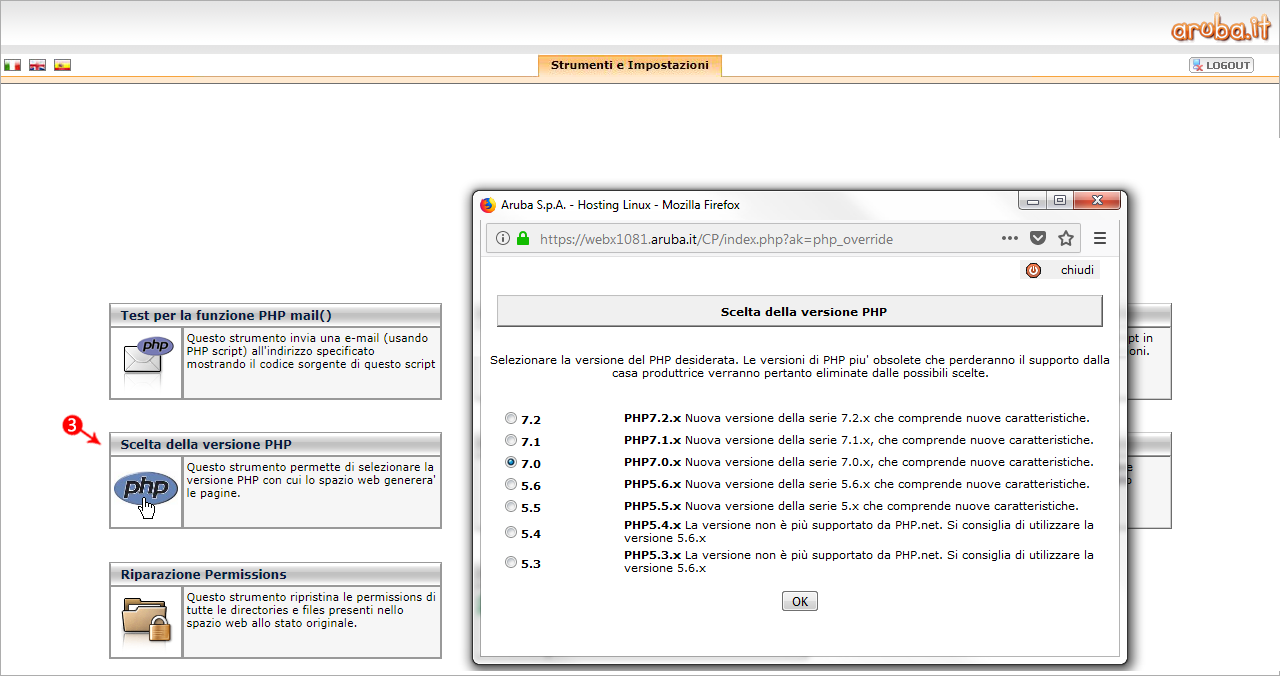
Task: Click the Pocket save icon
Action: click(1038, 238)
